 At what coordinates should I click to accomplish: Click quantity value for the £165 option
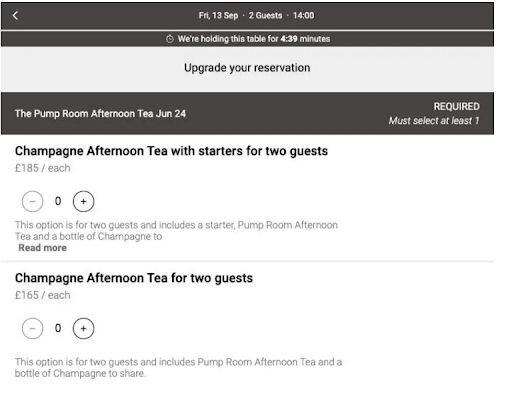click(58, 328)
